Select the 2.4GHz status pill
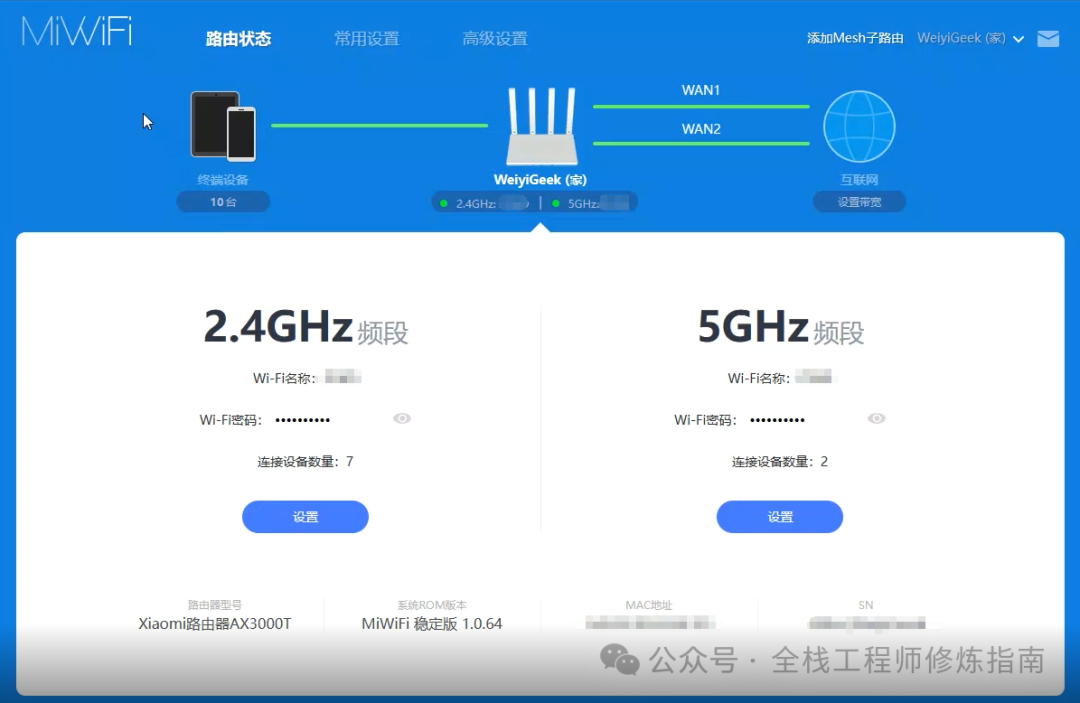The image size is (1080, 703). 485,203
